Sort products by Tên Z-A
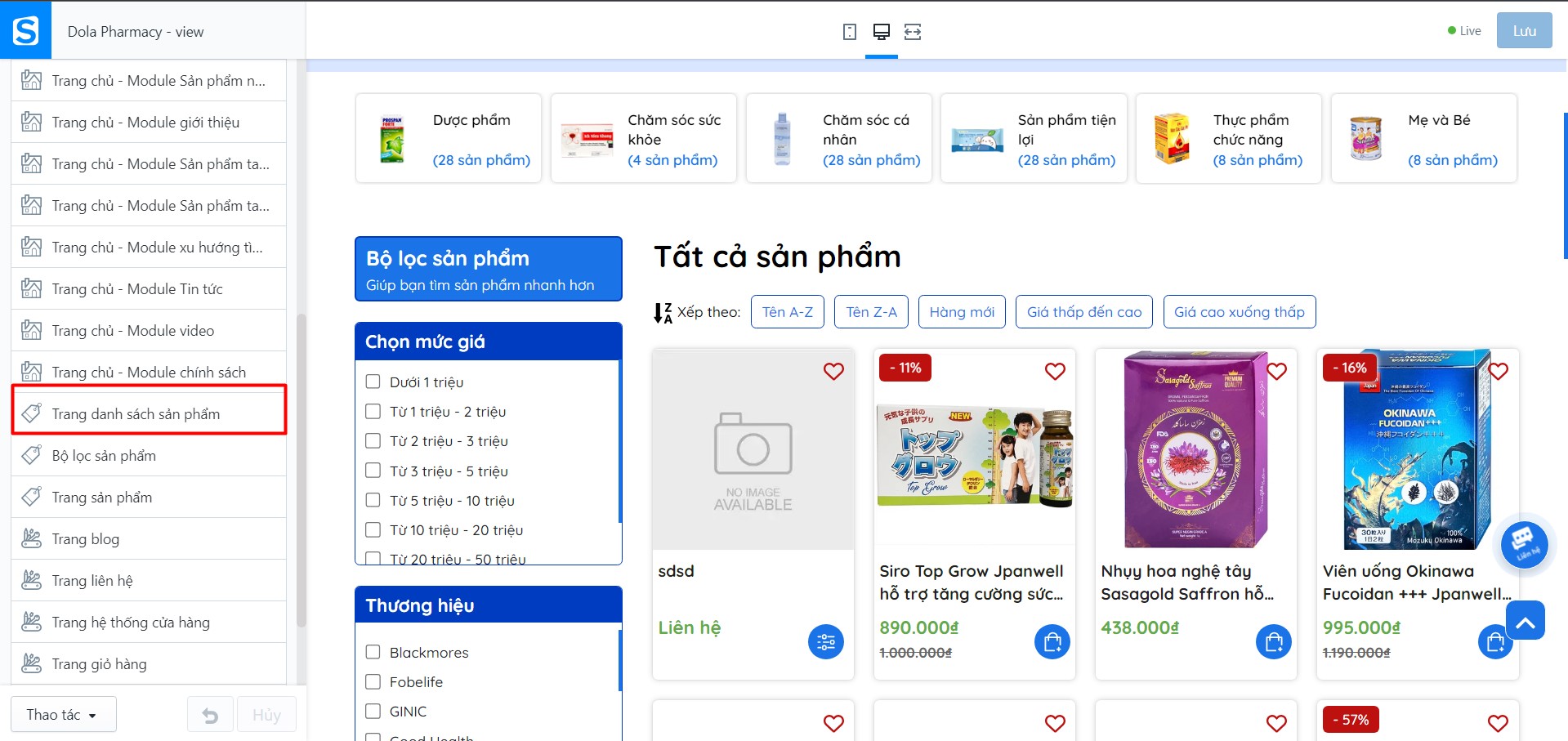Image resolution: width=1568 pixels, height=741 pixels. click(871, 312)
